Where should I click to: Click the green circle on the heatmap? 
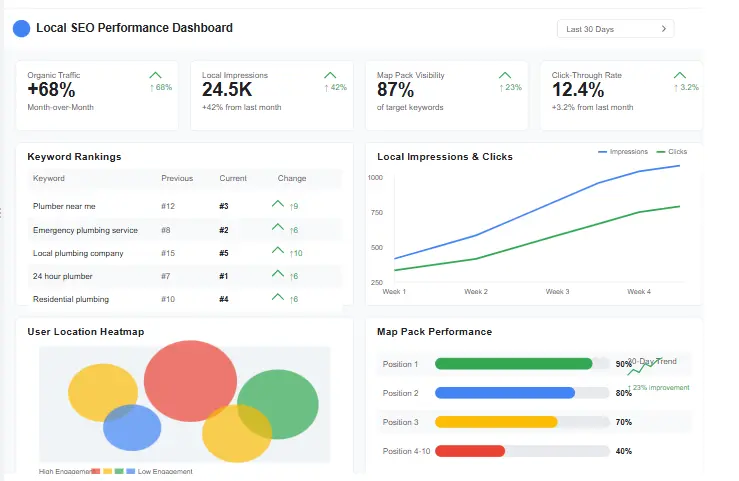(x=278, y=403)
